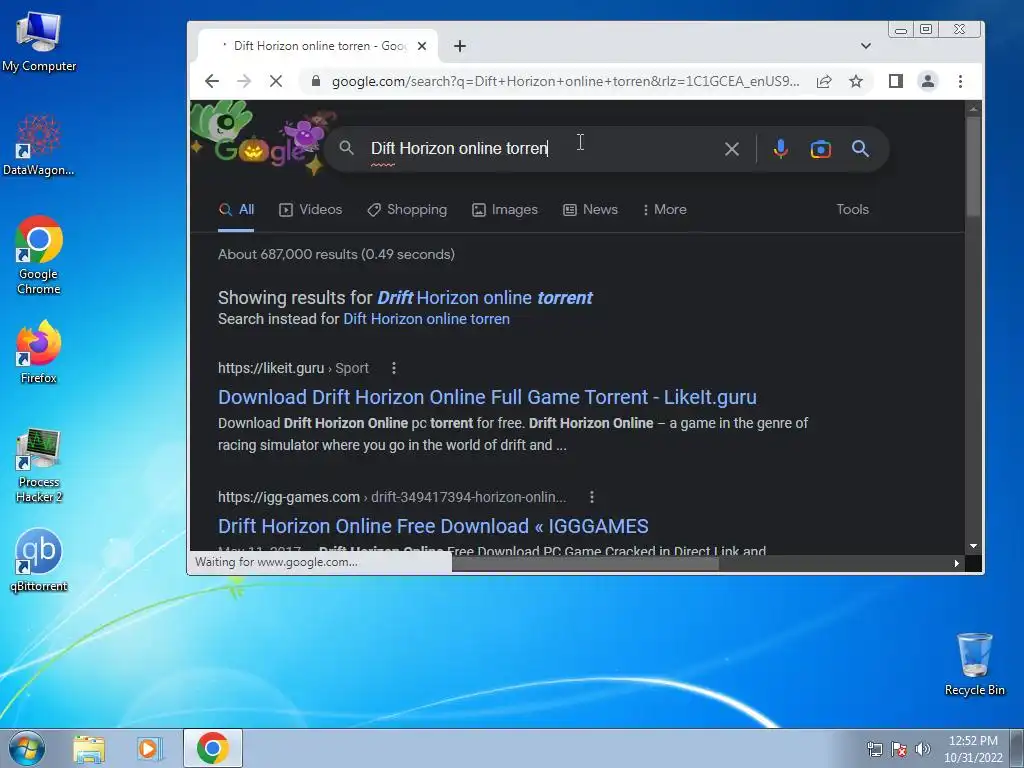Go back to the previous page in Chrome
This screenshot has height=768, width=1024.
(212, 81)
